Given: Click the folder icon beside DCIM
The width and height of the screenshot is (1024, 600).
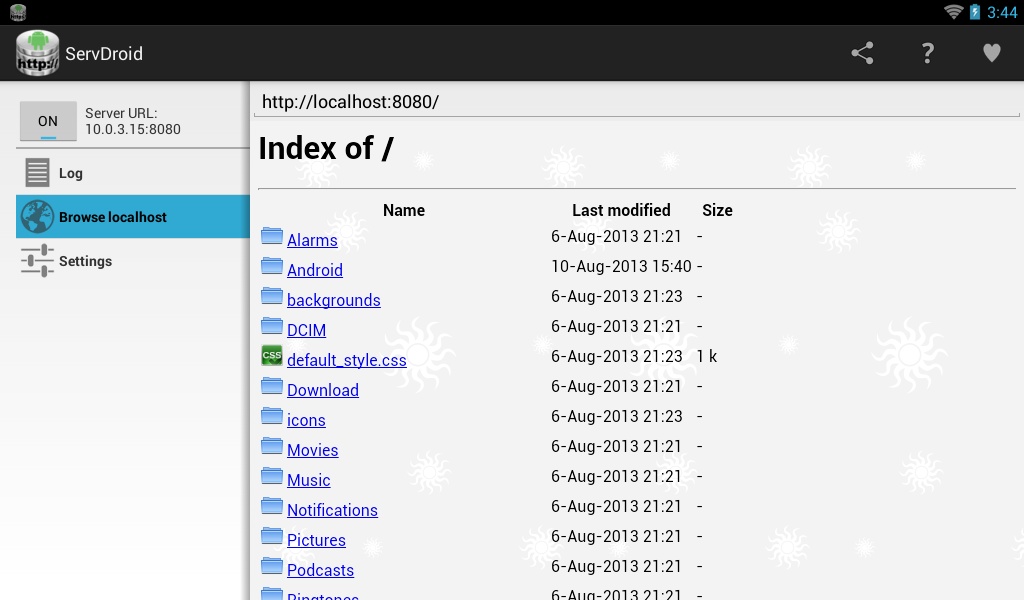Looking at the screenshot, I should [272, 326].
